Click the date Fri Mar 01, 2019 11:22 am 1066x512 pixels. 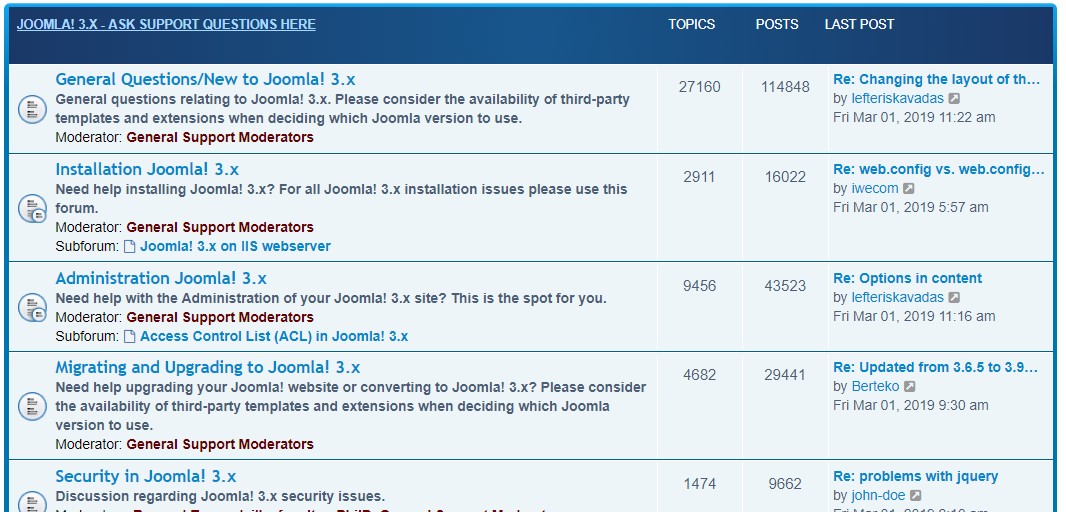(914, 118)
